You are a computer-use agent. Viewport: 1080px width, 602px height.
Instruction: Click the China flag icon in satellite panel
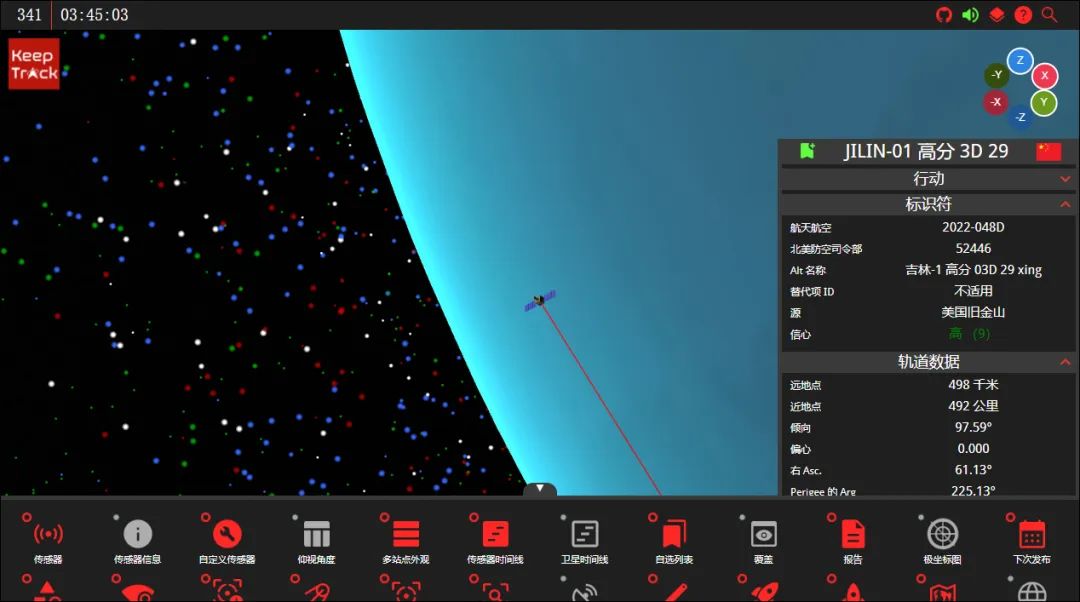pos(1048,152)
